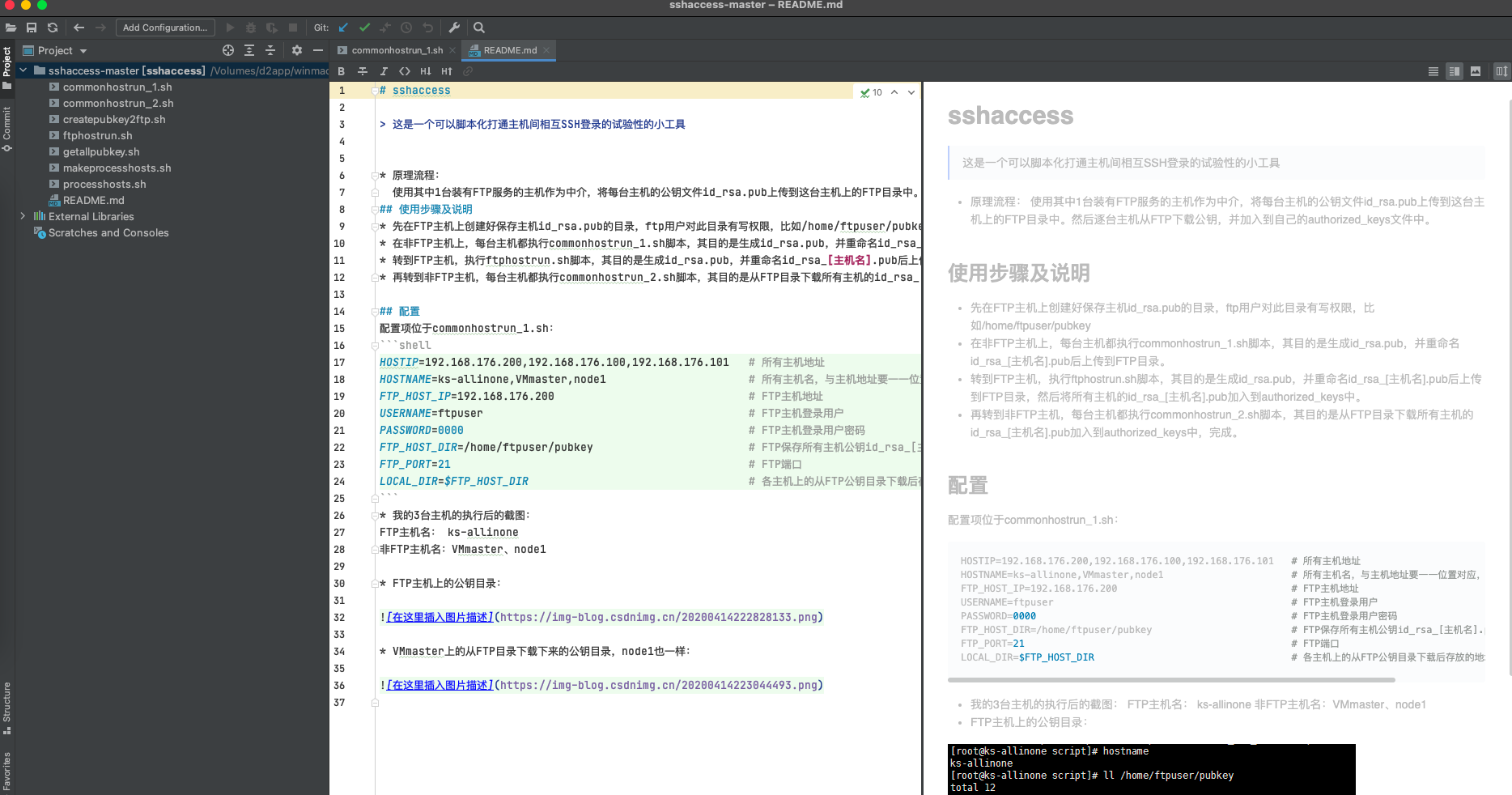
Task: Click the Run with Coverage icon
Action: [272, 28]
